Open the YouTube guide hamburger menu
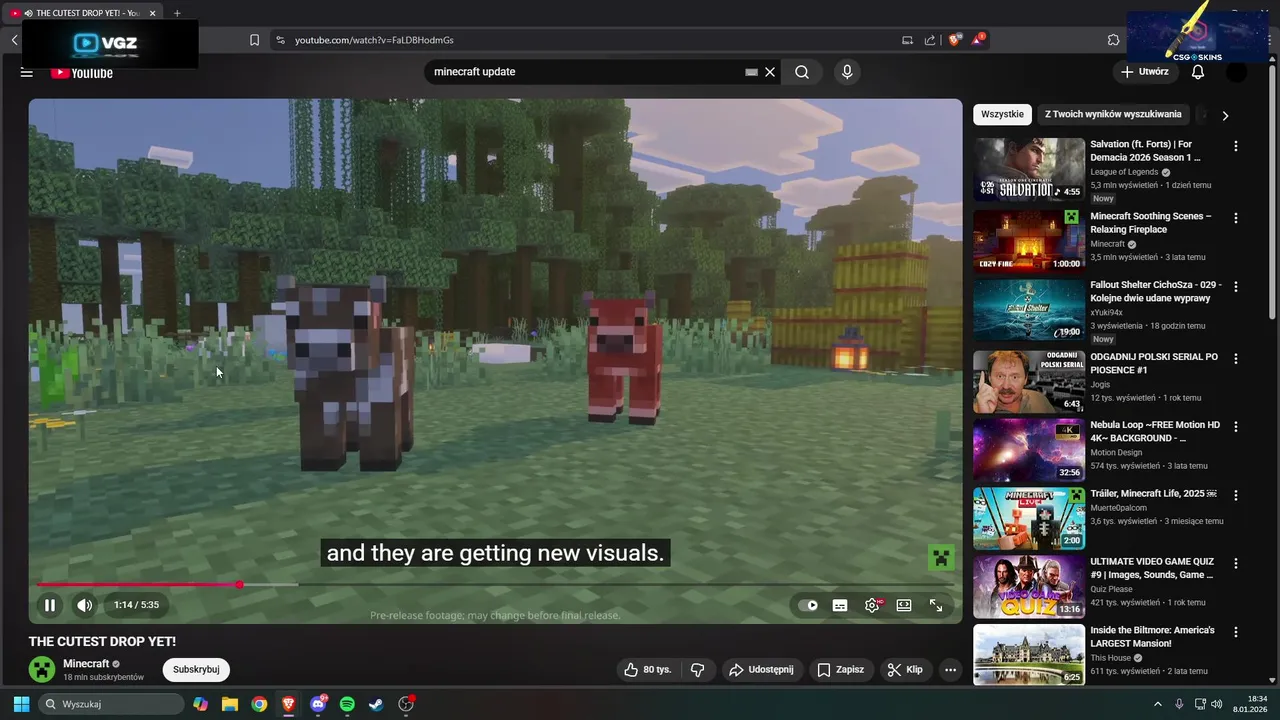1280x720 pixels. (27, 73)
